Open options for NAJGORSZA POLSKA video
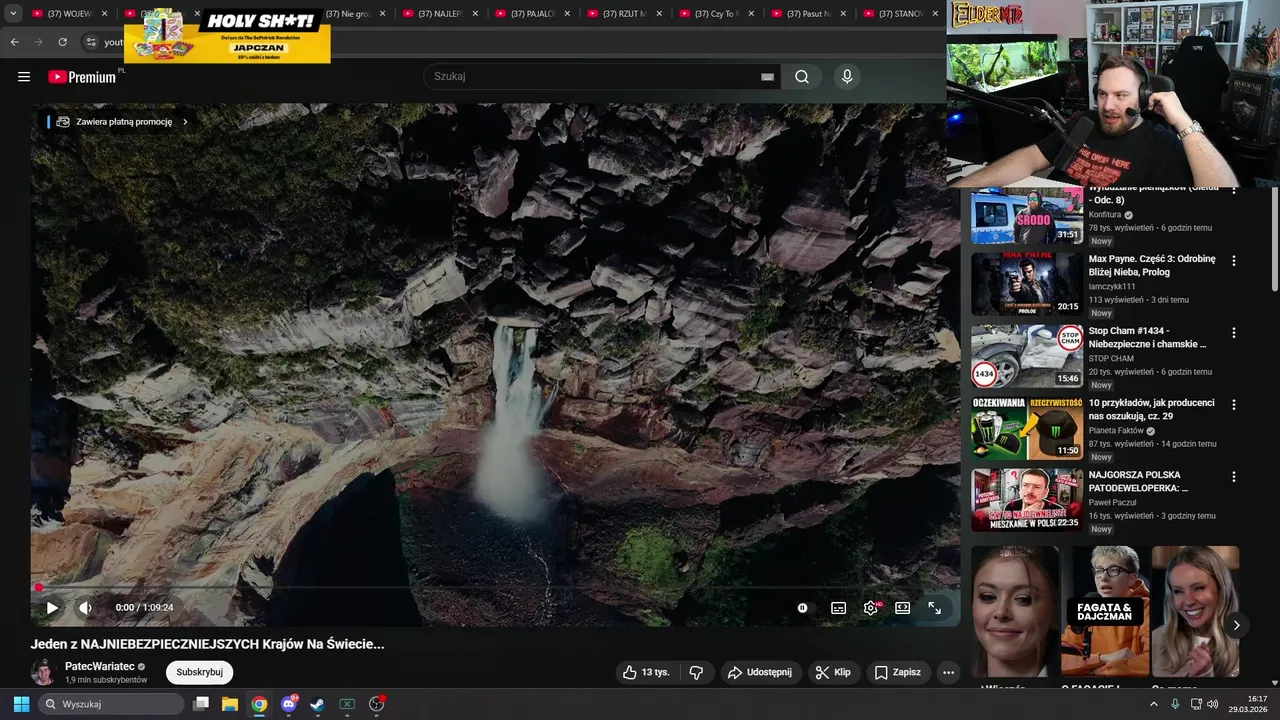 [x=1234, y=477]
